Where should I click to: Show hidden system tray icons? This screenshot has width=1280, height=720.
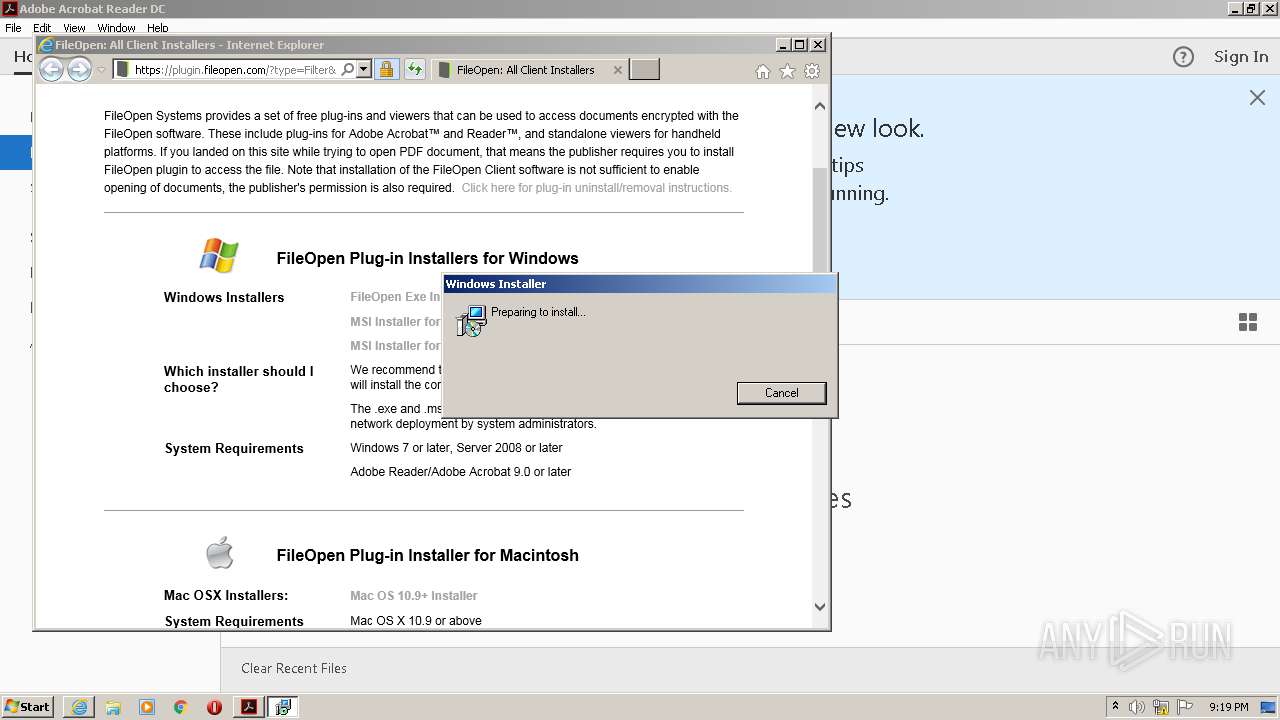tap(1116, 707)
